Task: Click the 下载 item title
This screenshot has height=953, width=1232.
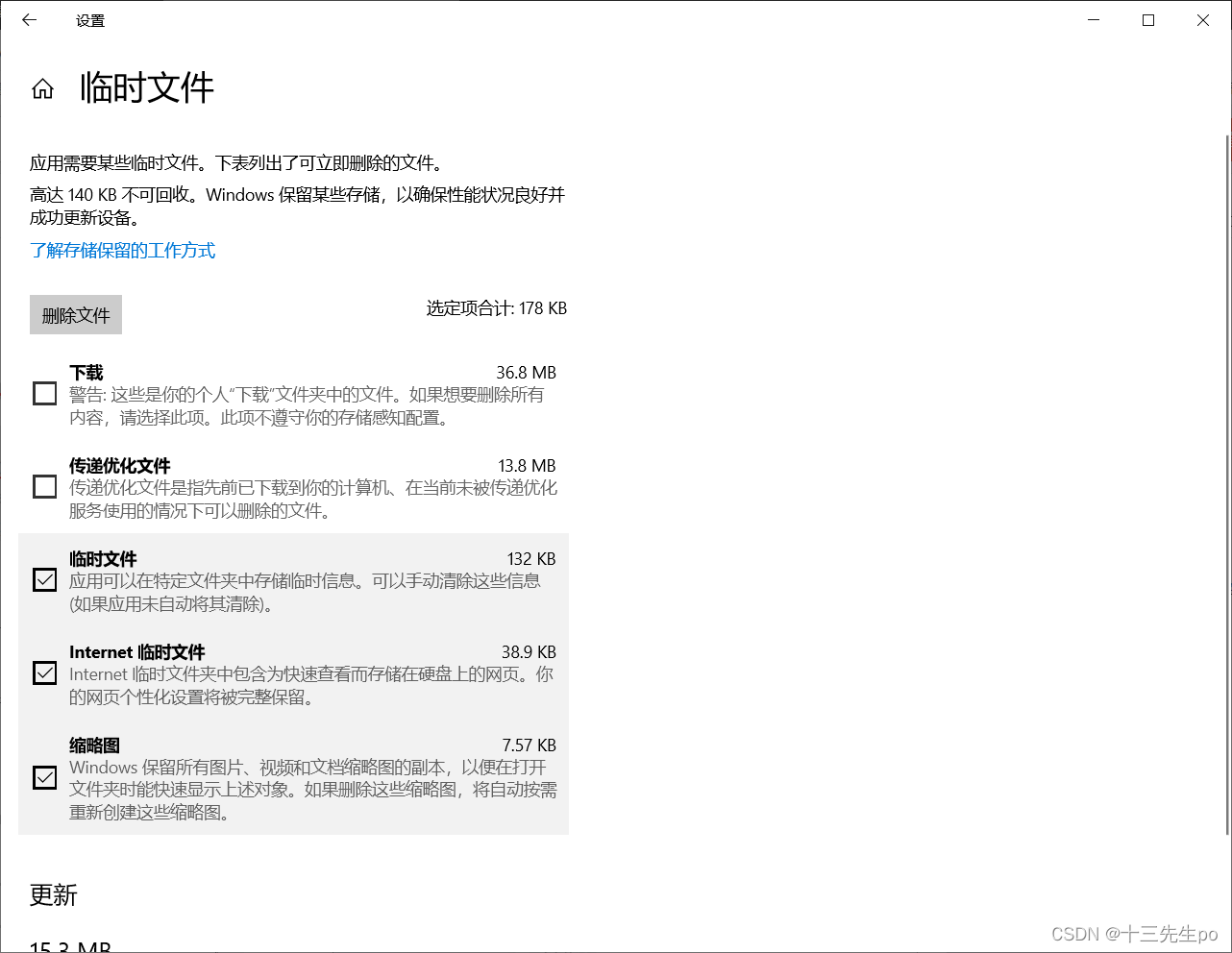Action: click(86, 372)
